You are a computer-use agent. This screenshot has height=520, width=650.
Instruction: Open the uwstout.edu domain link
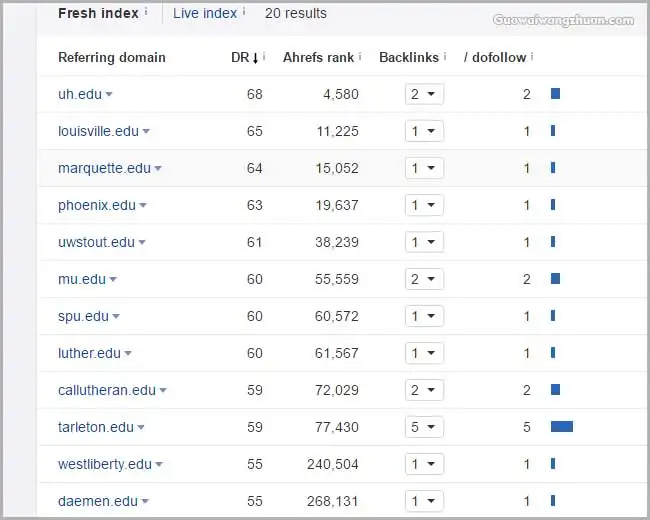96,242
